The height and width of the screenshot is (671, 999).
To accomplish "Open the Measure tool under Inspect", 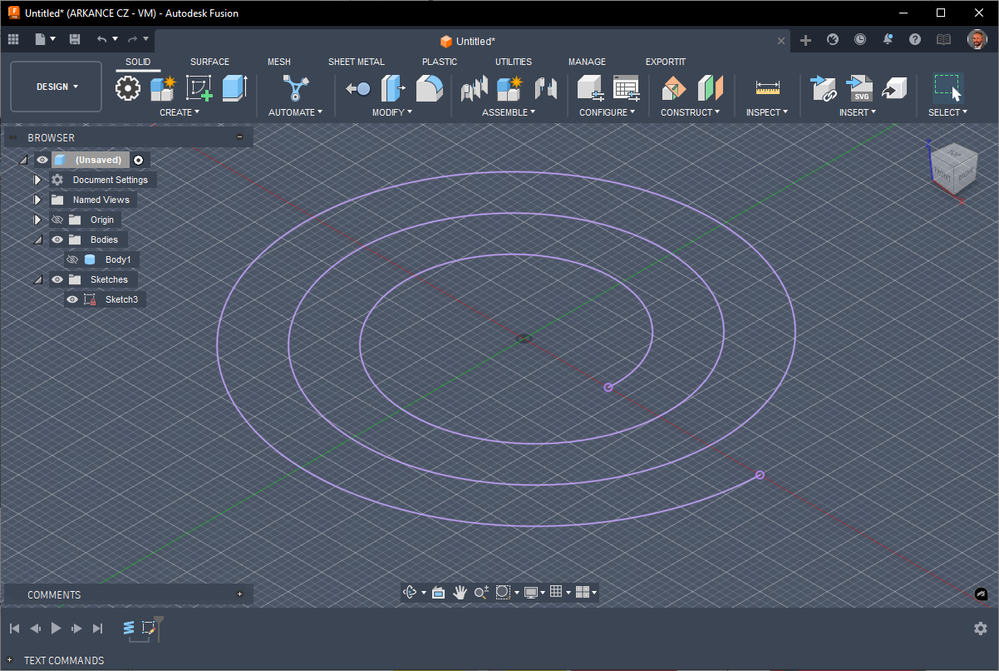I will 767,88.
